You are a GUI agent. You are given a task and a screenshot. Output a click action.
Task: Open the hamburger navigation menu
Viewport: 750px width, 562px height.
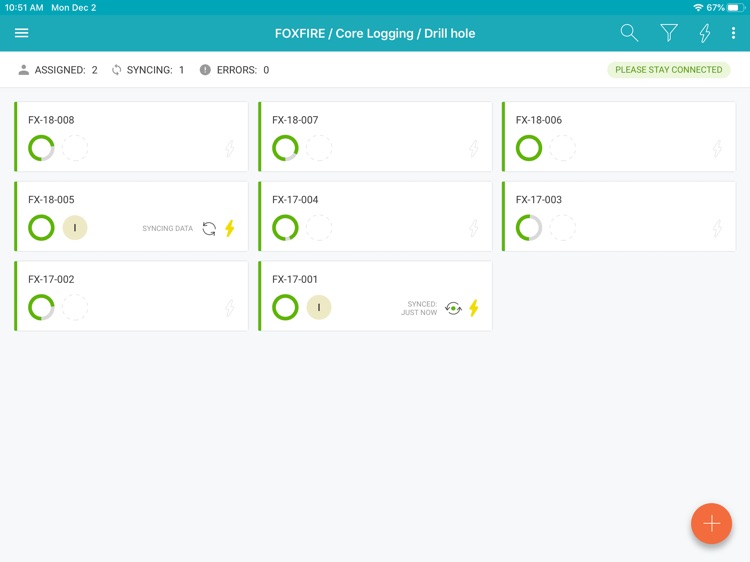click(x=22, y=33)
